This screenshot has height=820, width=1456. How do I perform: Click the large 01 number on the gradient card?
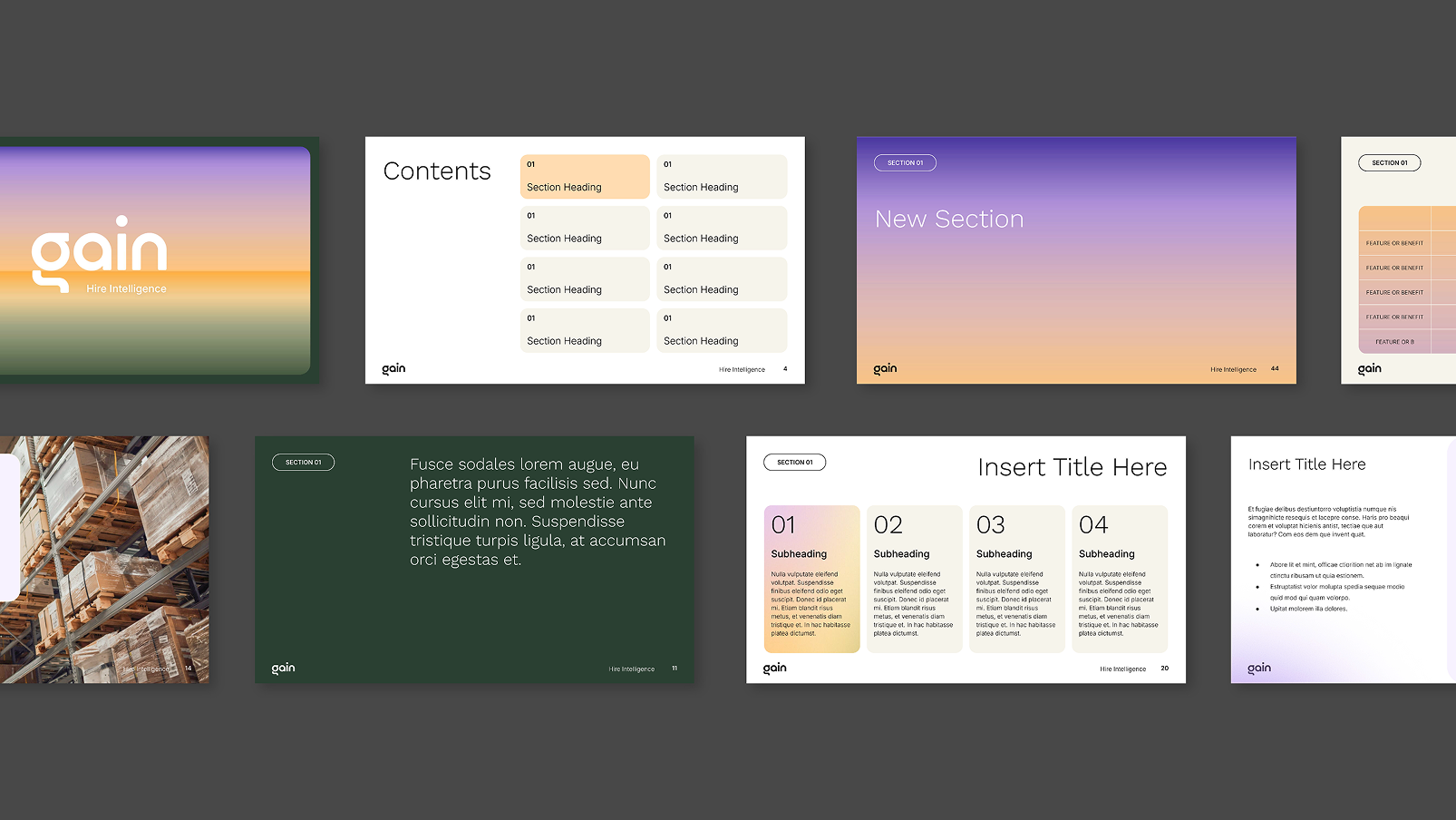(x=783, y=525)
